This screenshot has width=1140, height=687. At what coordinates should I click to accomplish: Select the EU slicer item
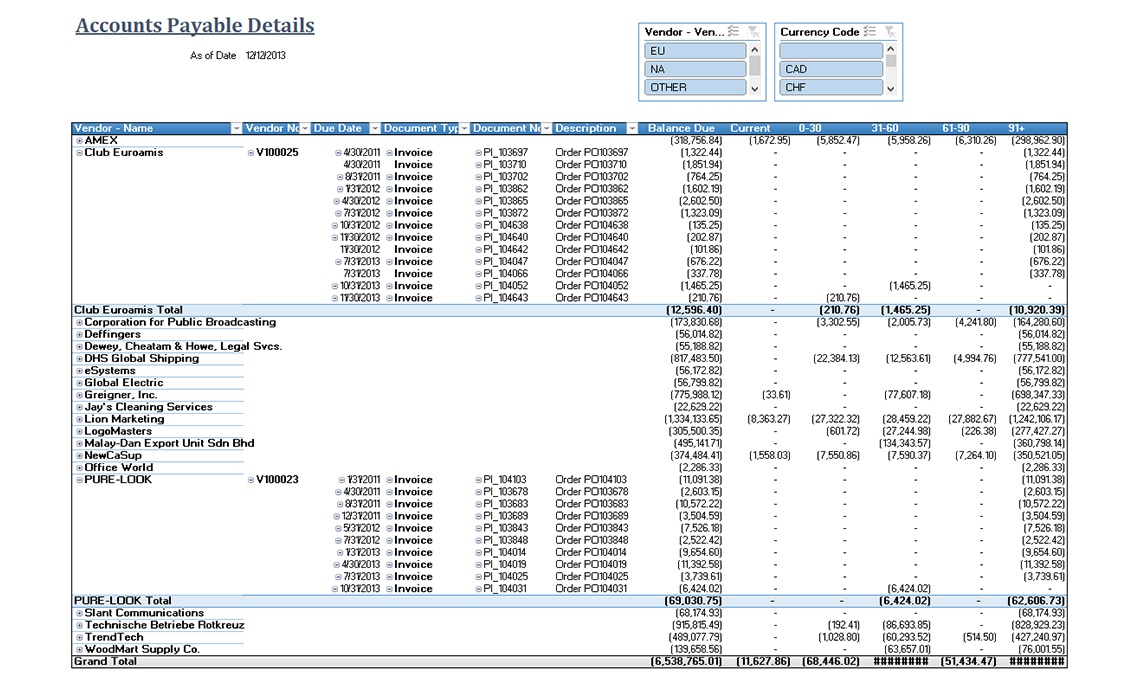695,51
